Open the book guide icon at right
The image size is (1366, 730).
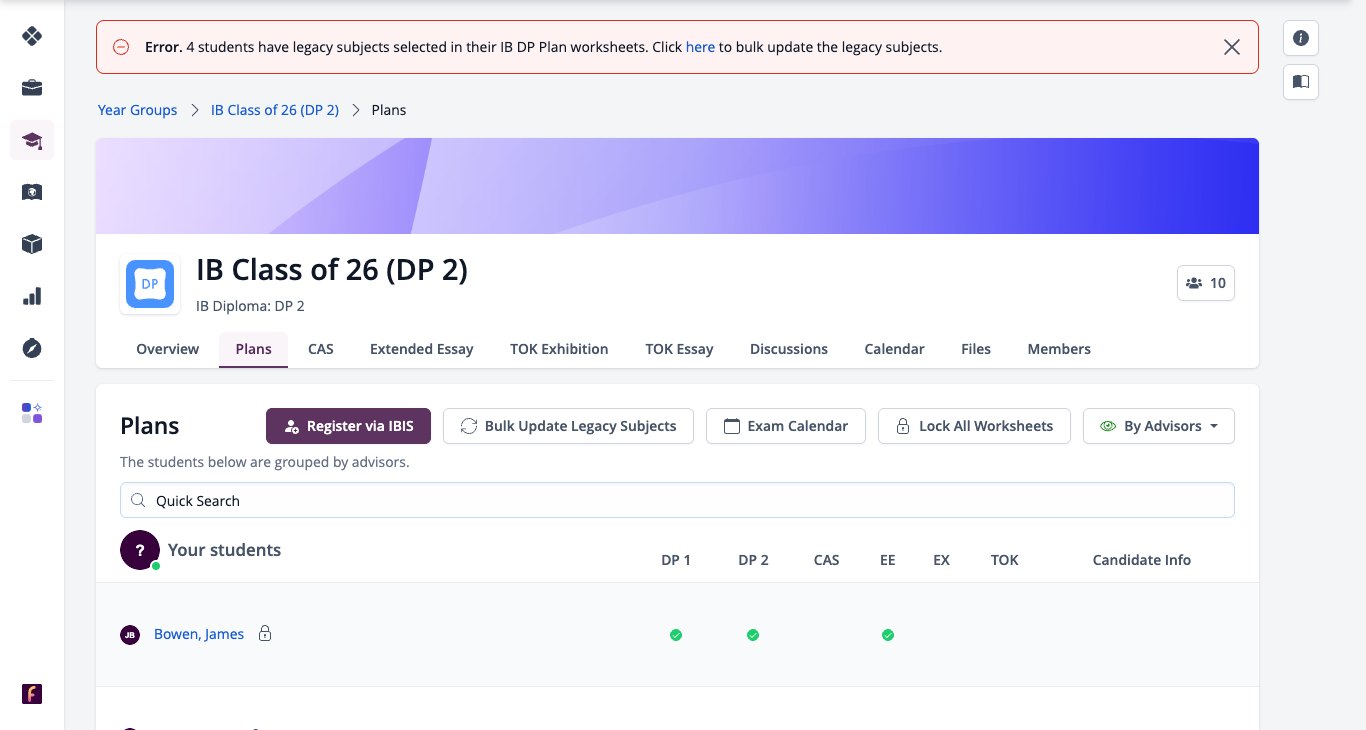click(1301, 82)
